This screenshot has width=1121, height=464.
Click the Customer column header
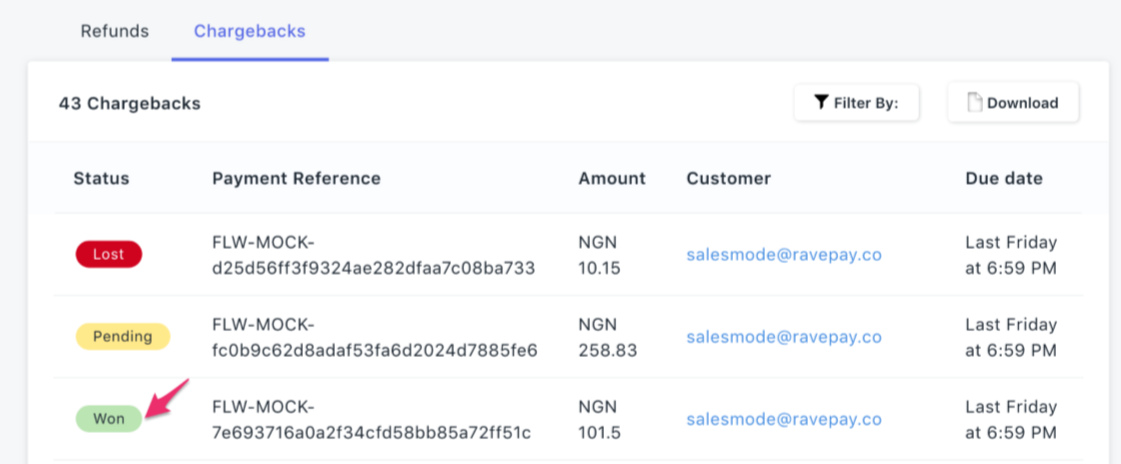tap(729, 178)
